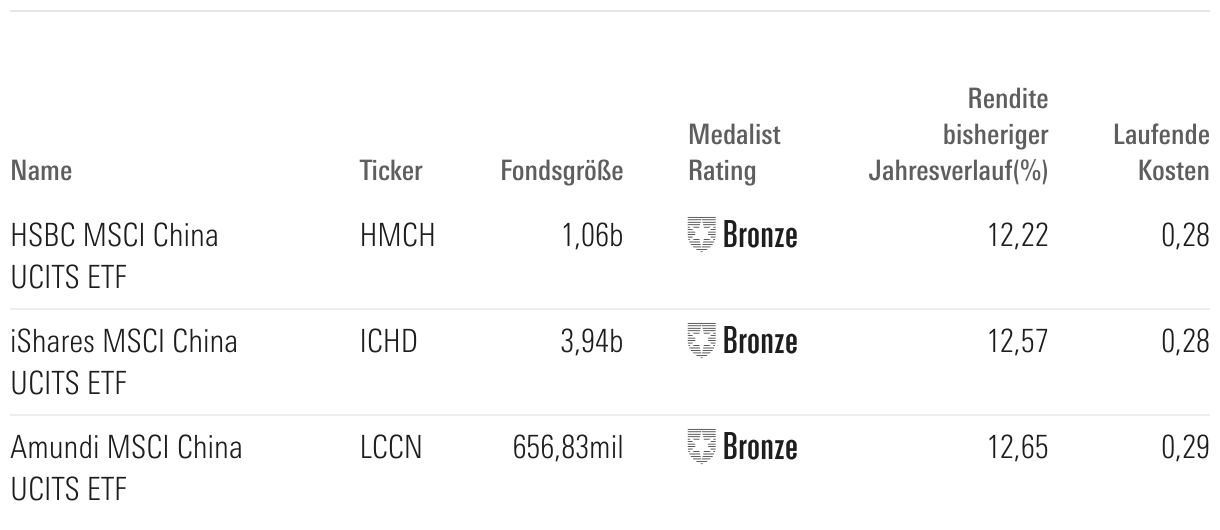Click the Bronze medal icon for iShares
This screenshot has width=1220, height=530.
click(703, 341)
